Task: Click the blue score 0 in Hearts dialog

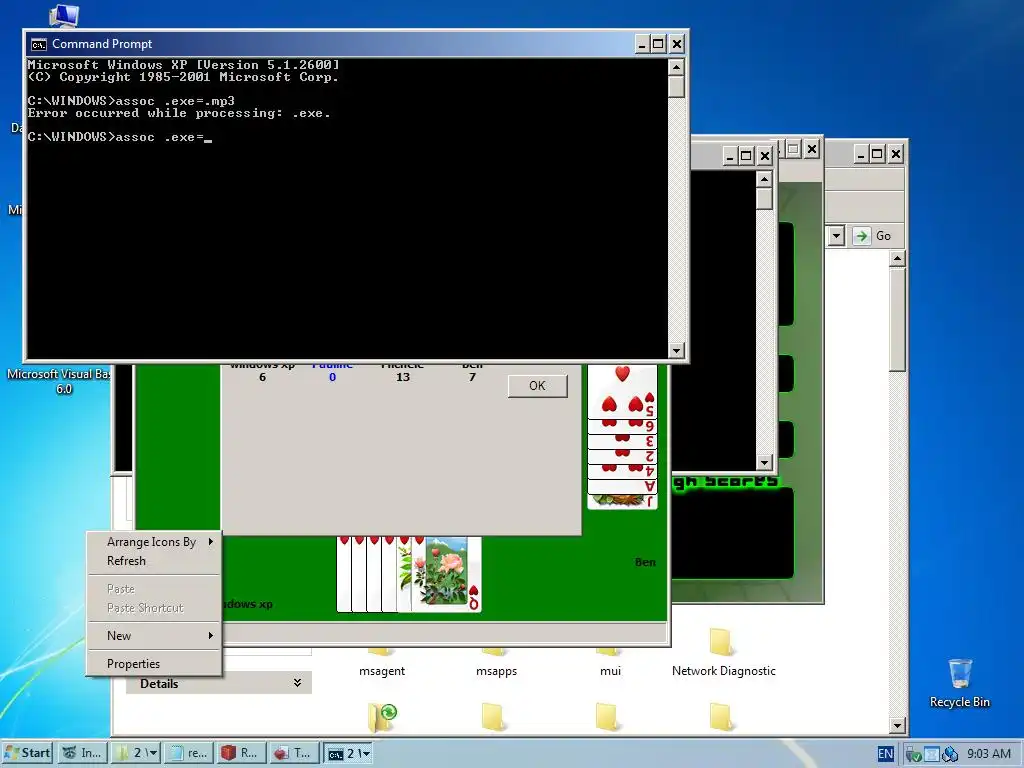Action: click(332, 377)
